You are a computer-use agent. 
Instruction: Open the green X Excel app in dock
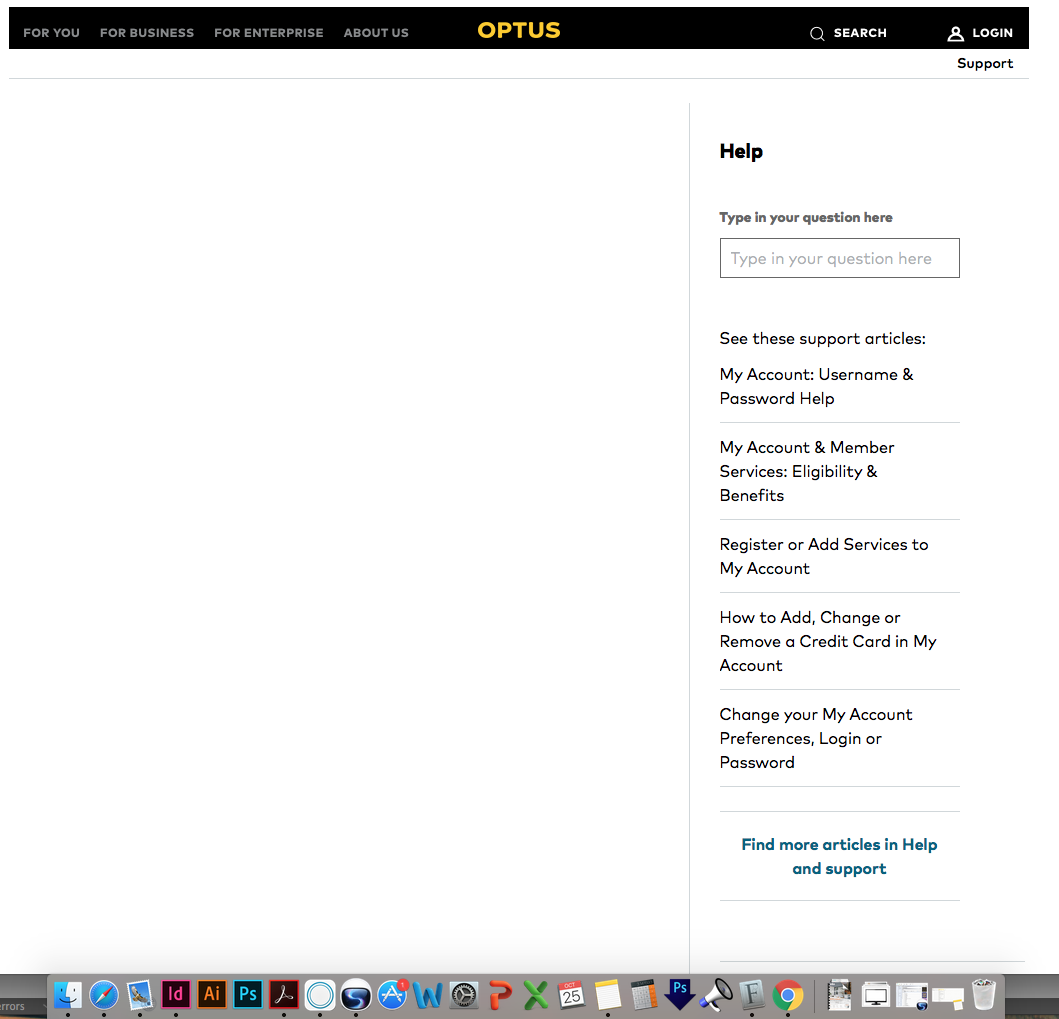click(x=536, y=995)
